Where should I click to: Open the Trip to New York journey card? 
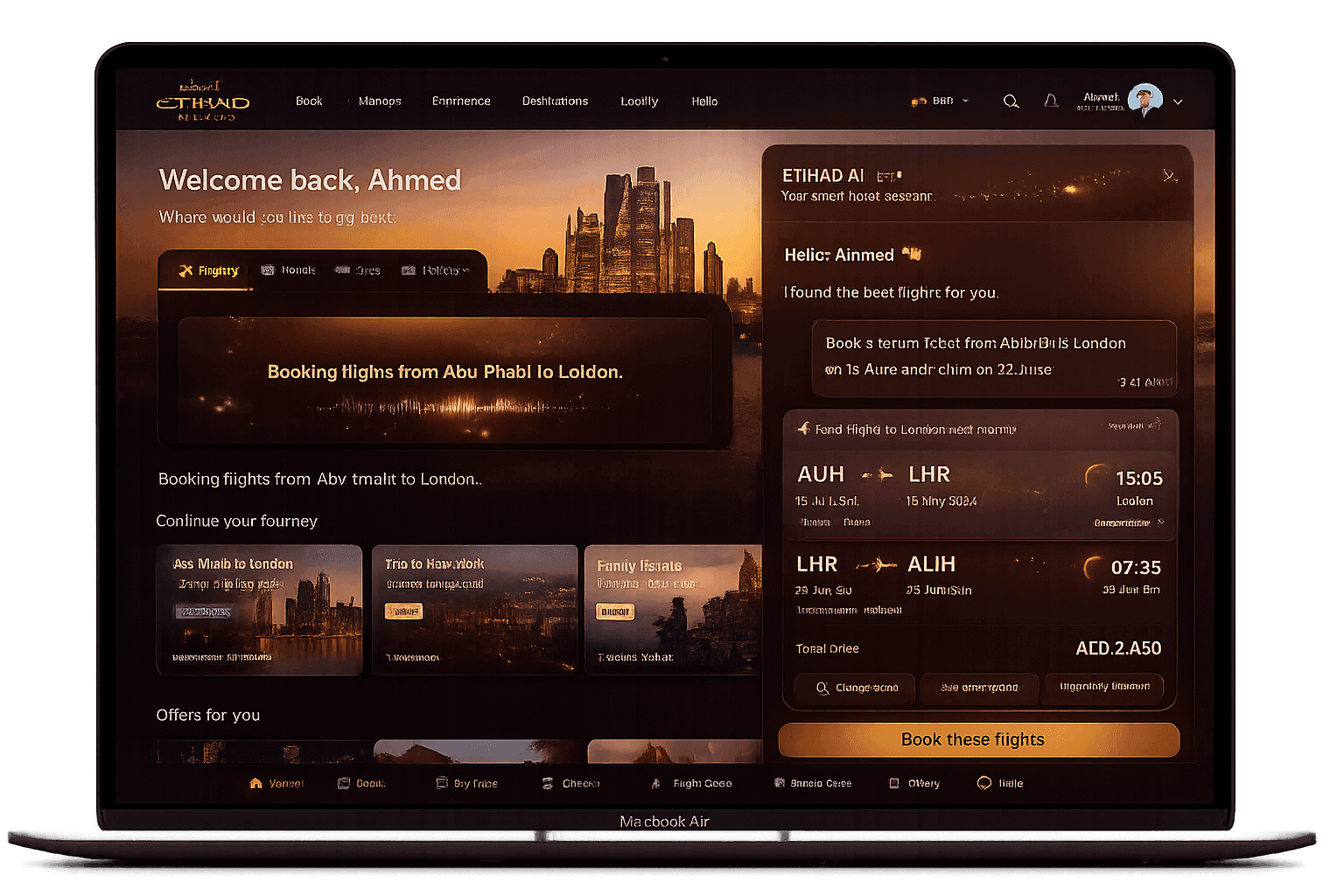tap(474, 610)
